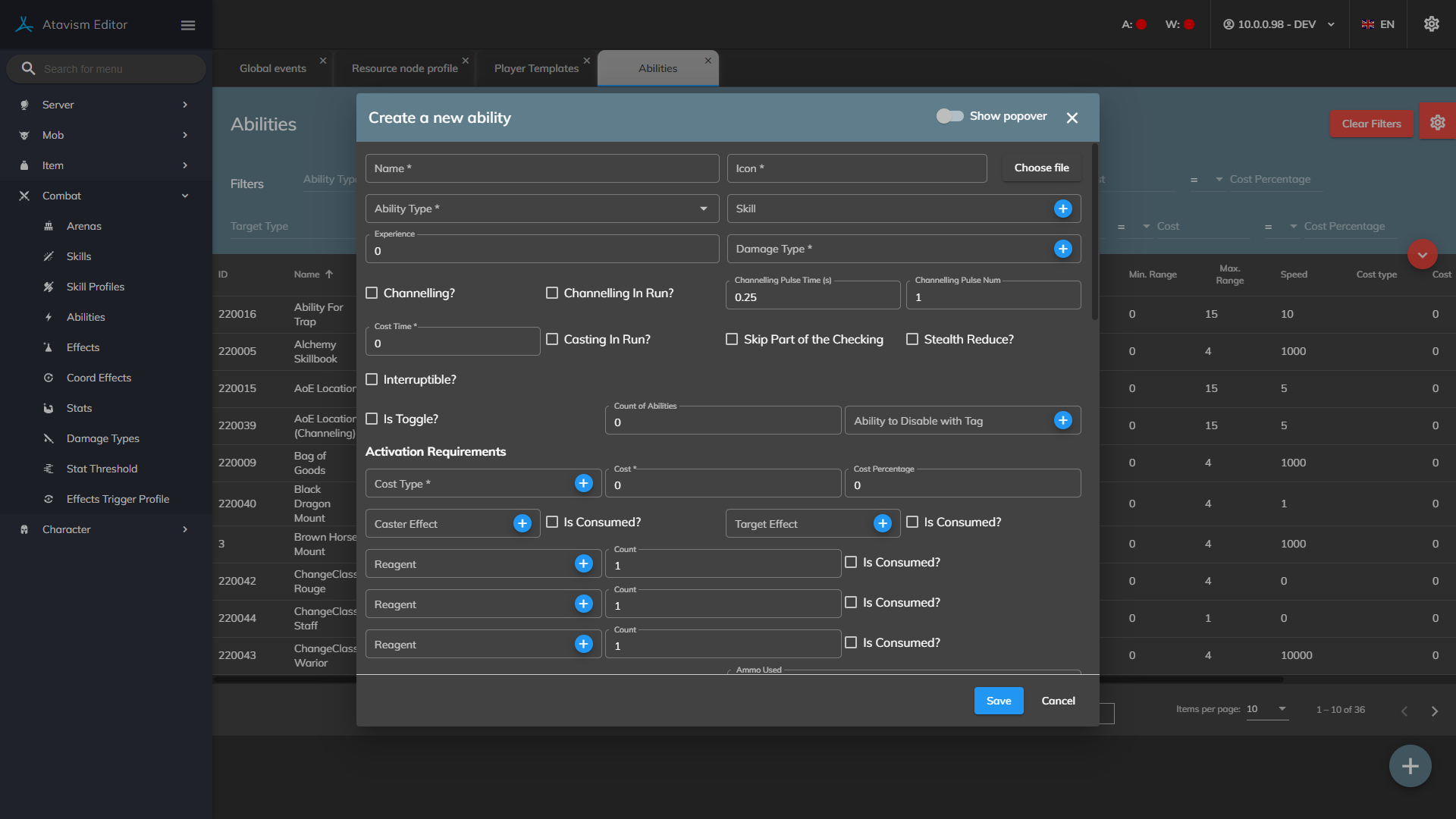The image size is (1456, 819).
Task: Open the 10.0.0.98 - DEV server dropdown
Action: [1279, 24]
